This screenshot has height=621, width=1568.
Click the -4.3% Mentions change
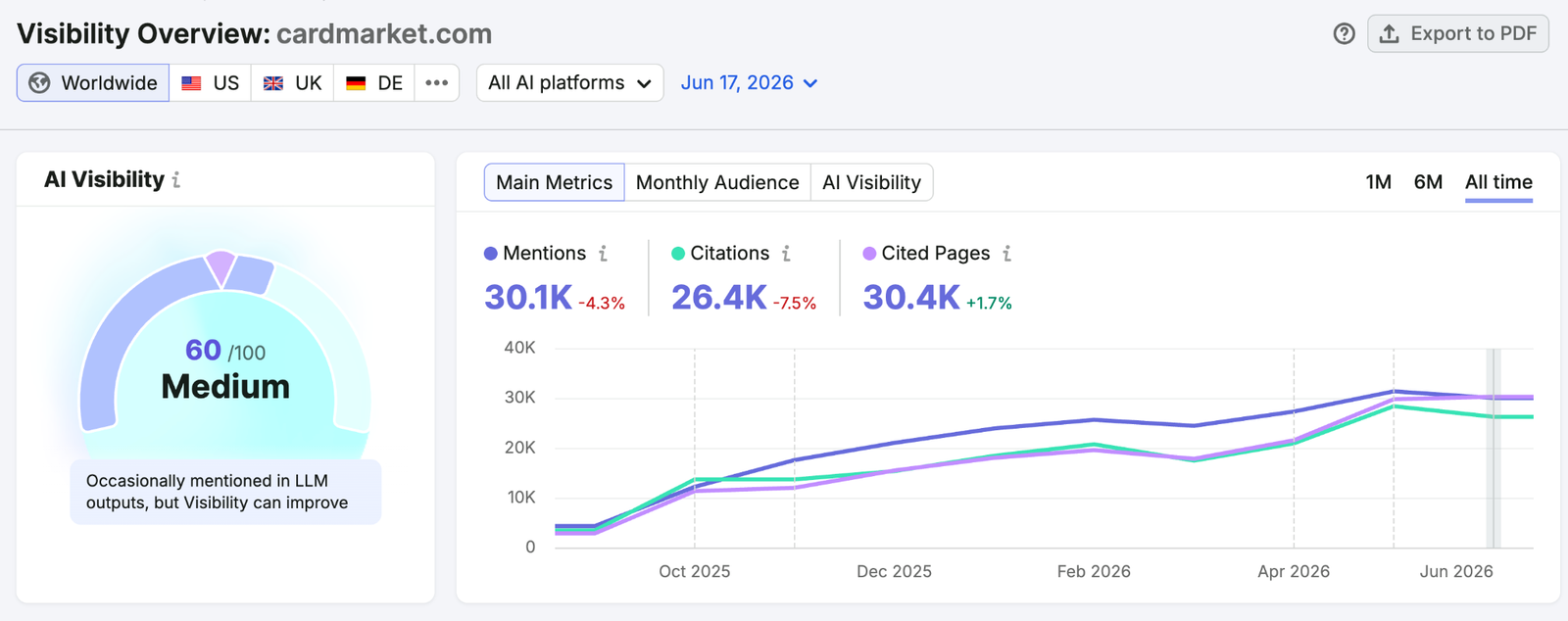tap(602, 303)
